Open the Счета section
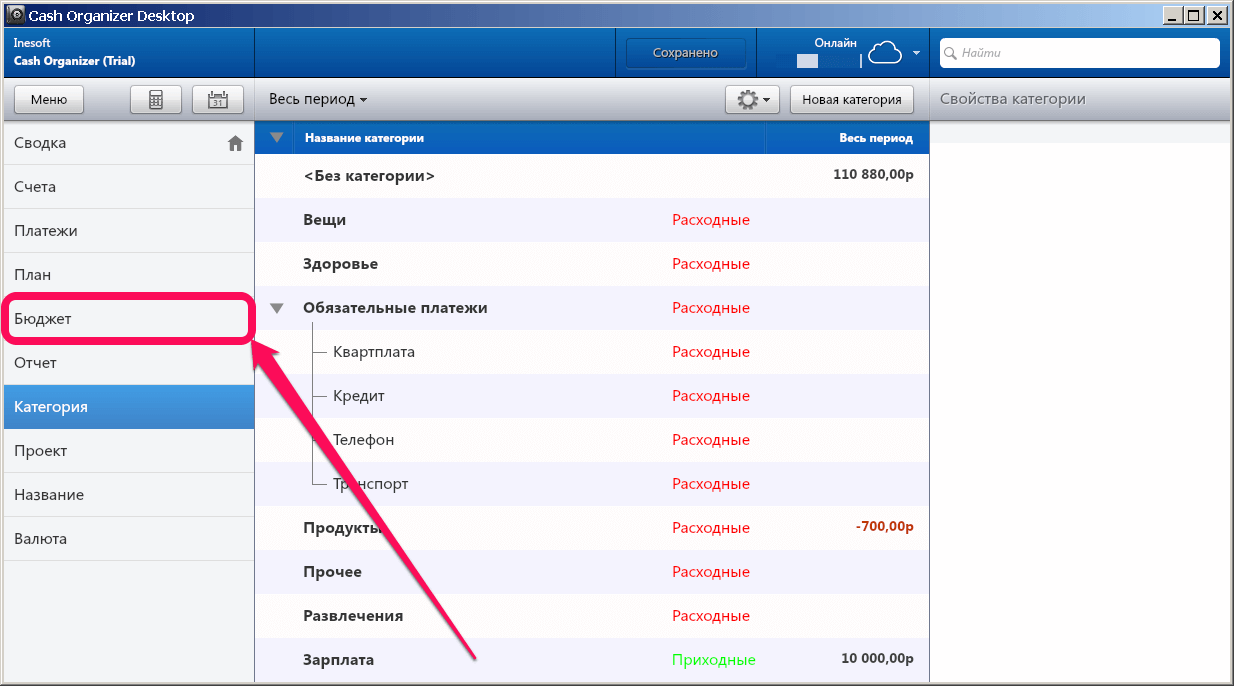The height and width of the screenshot is (686, 1234). coord(127,187)
